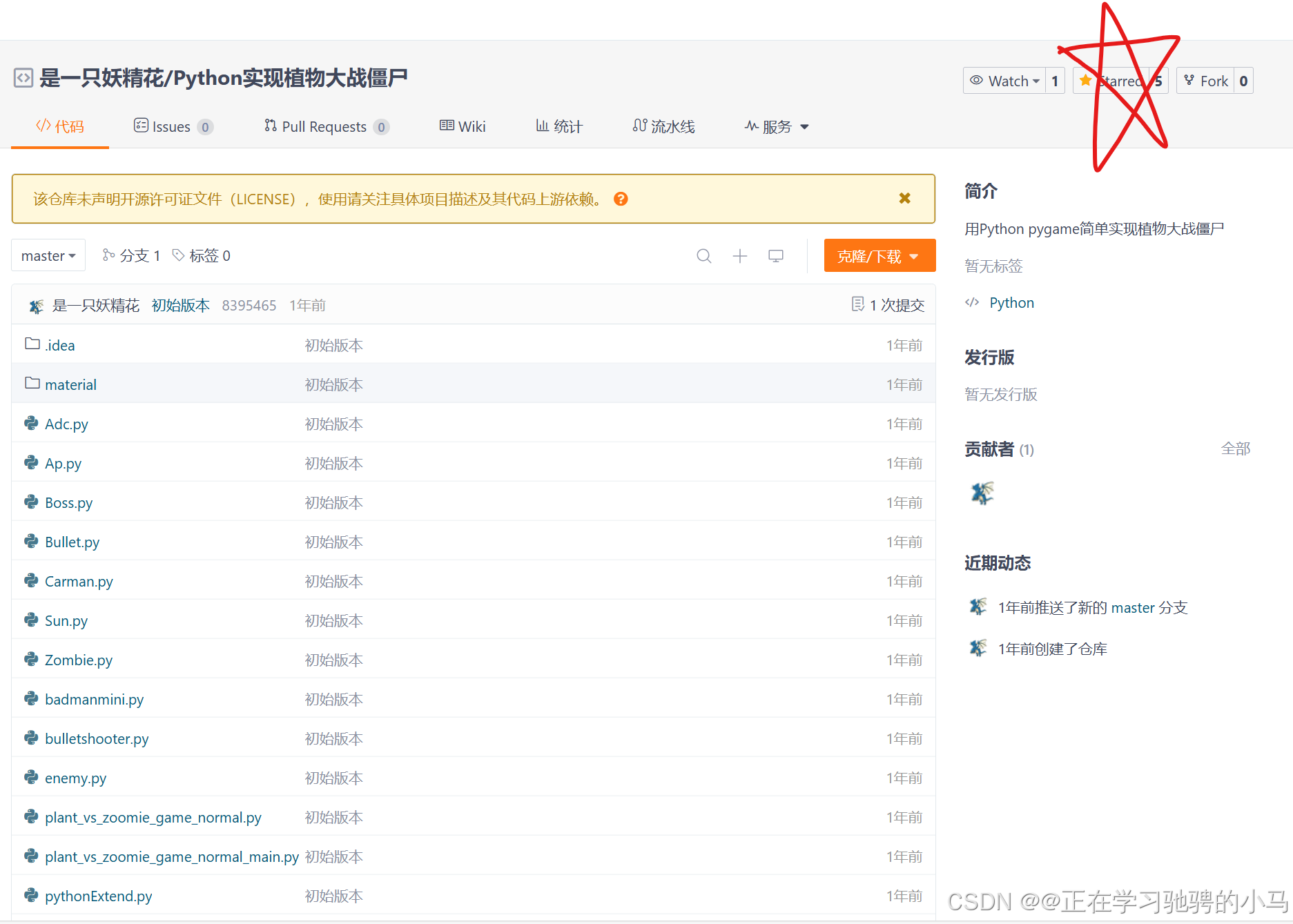This screenshot has width=1293, height=924.
Task: Open the bulletshooter.py file
Action: [x=97, y=738]
